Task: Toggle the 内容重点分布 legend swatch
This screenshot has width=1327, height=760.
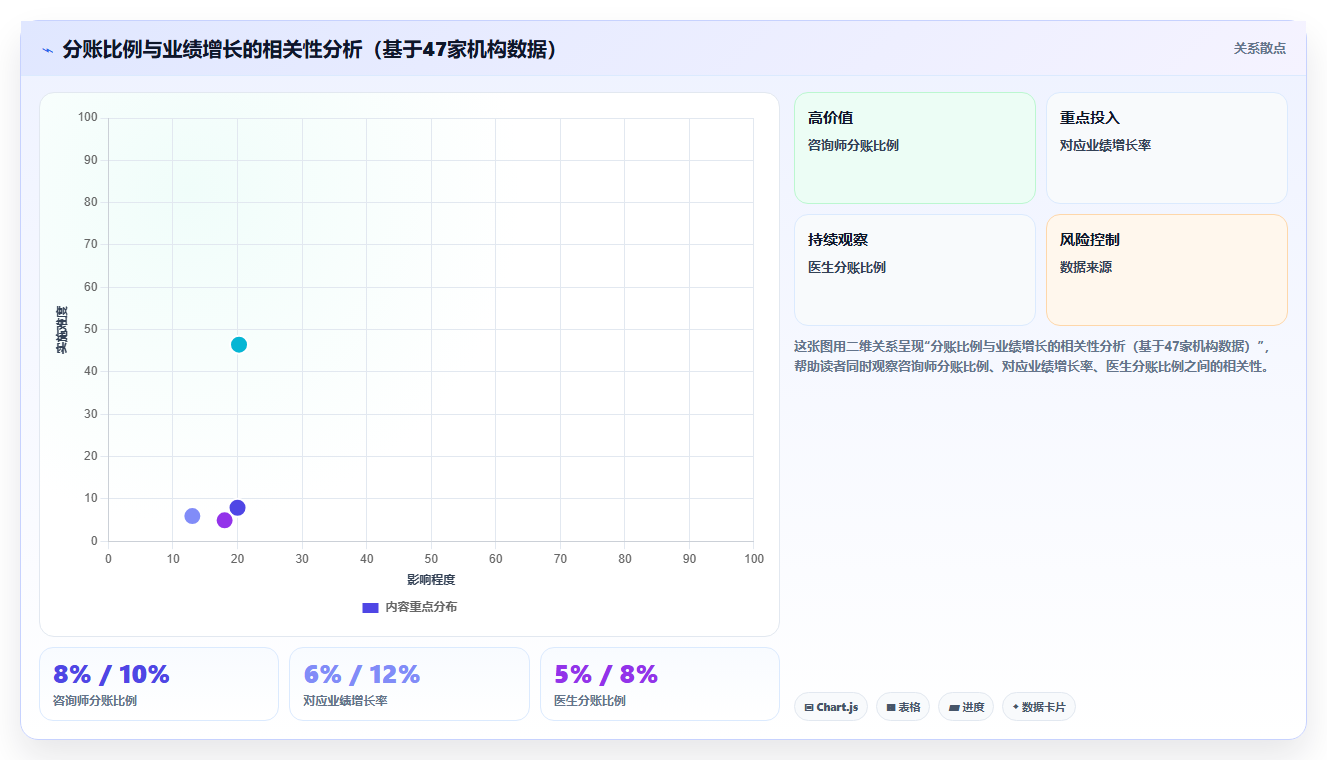Action: click(370, 607)
